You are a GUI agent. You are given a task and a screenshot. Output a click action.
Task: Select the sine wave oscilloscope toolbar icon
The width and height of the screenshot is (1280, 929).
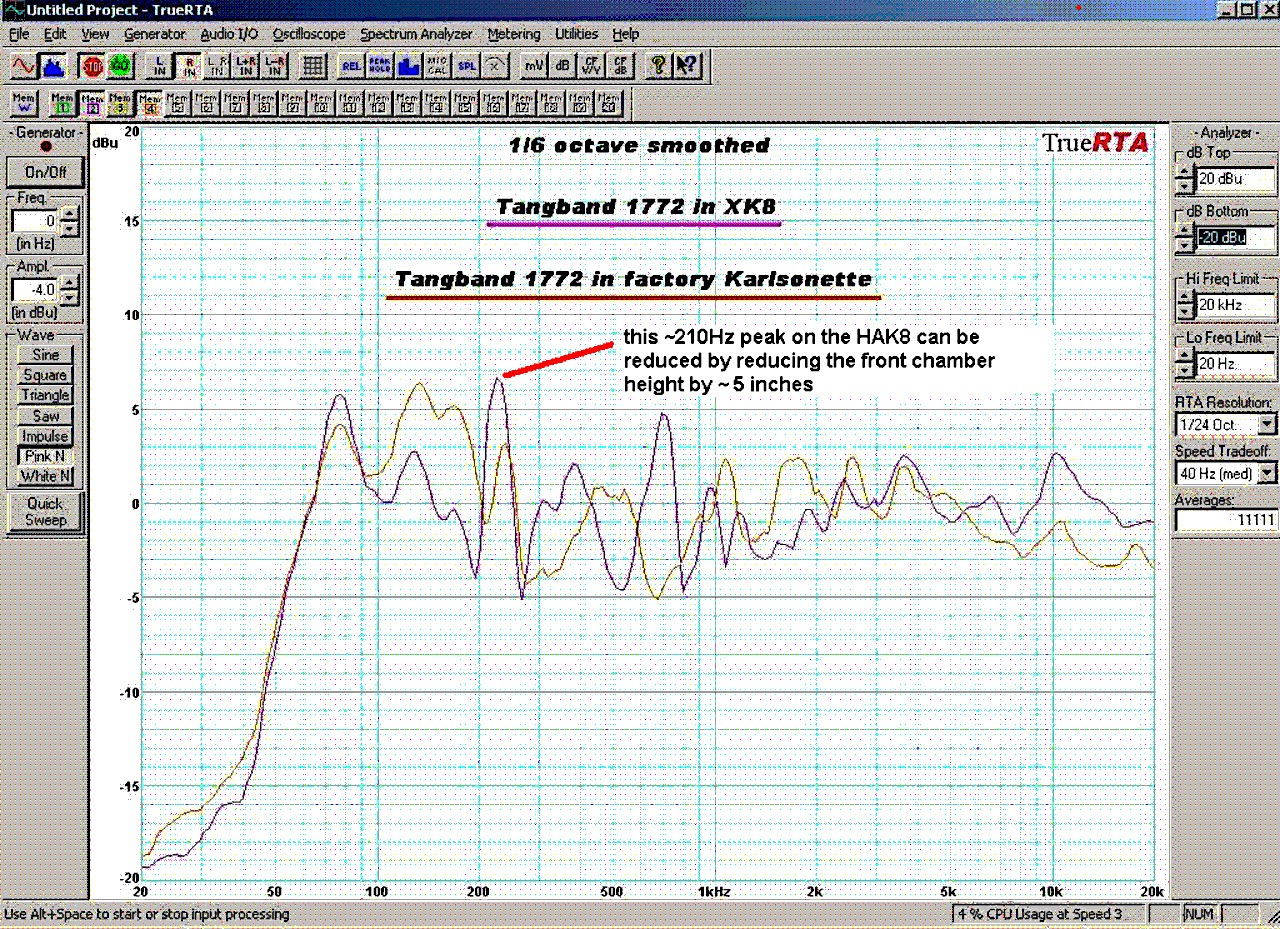tap(23, 66)
